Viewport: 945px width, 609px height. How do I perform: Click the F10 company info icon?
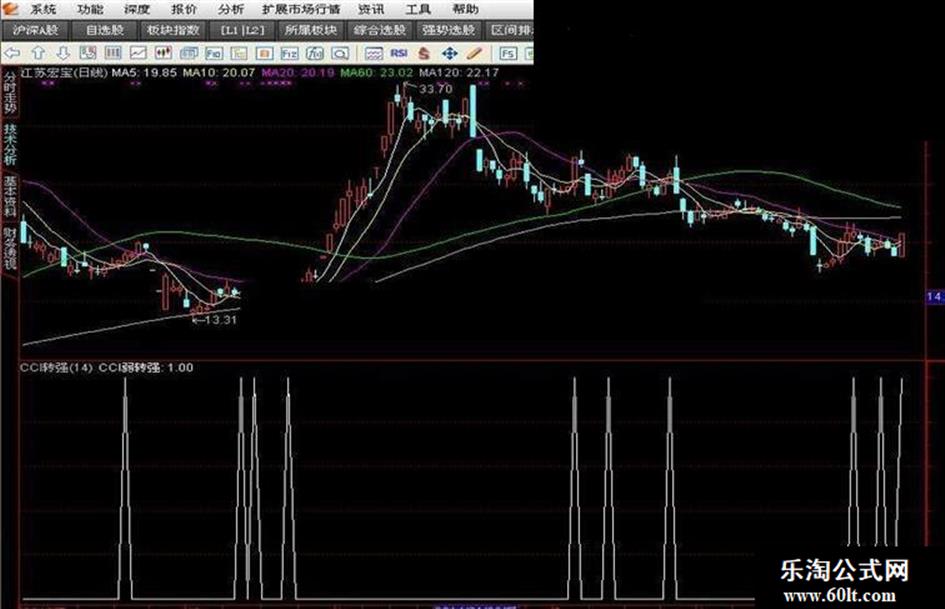[213, 54]
